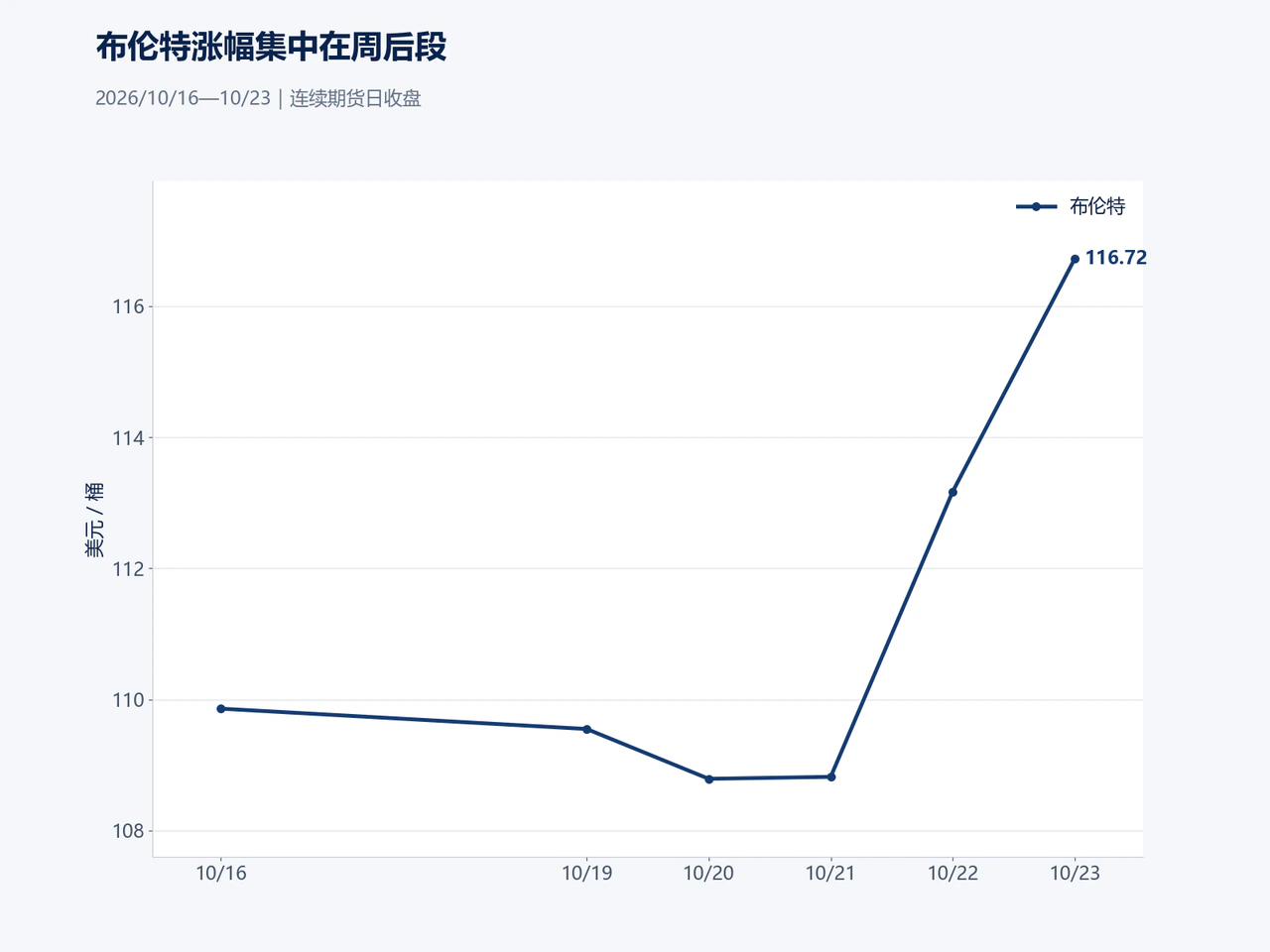Click the x-axis label 10/23
This screenshot has height=952, width=1270.
pos(1076,873)
